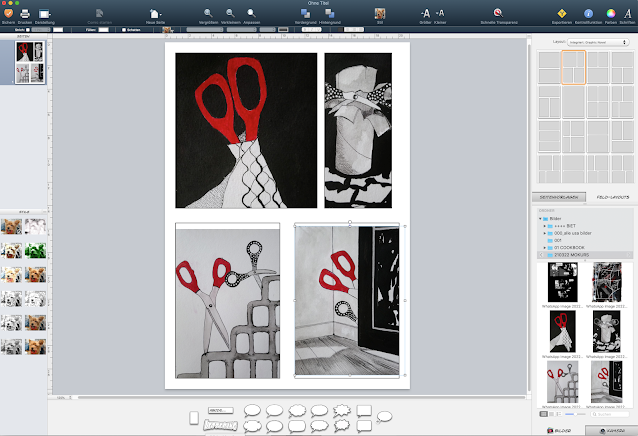The image size is (638, 436).
Task: Open the Stil dog-image icon
Action: (x=380, y=14)
